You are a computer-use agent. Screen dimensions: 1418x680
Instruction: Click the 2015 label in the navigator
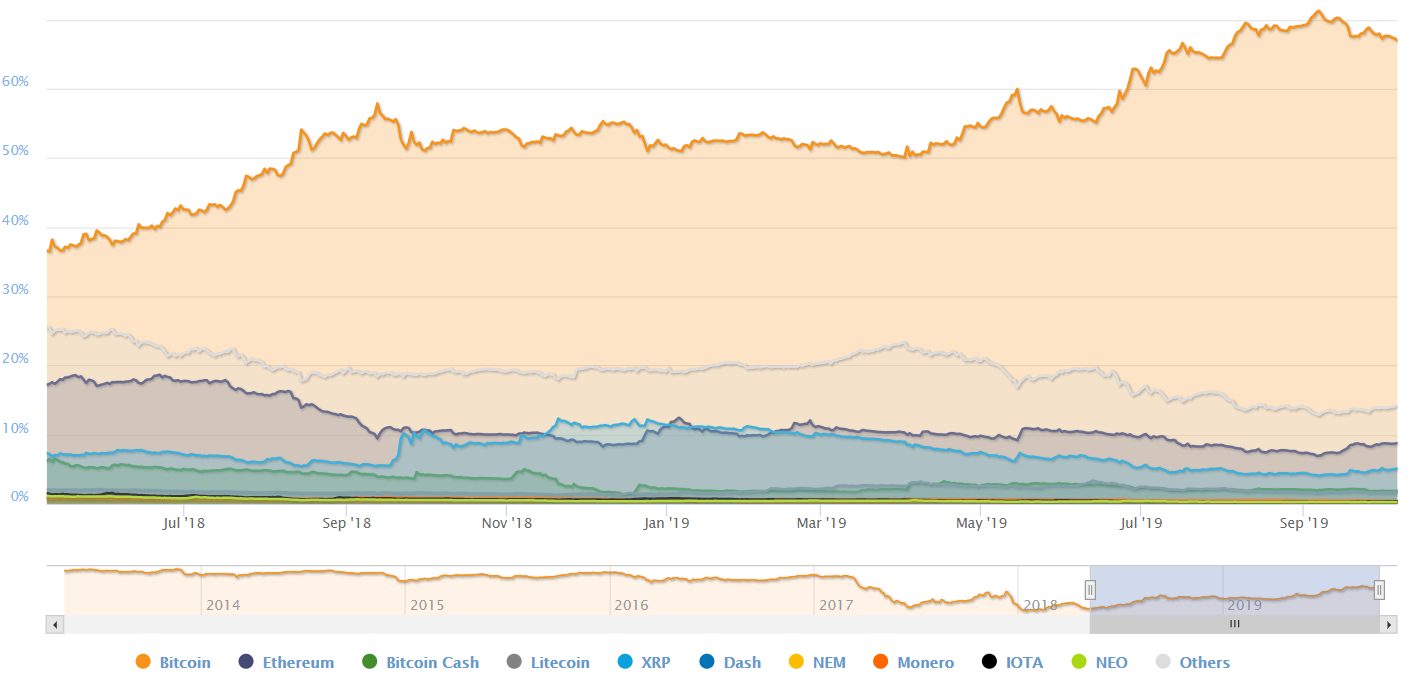point(427,605)
